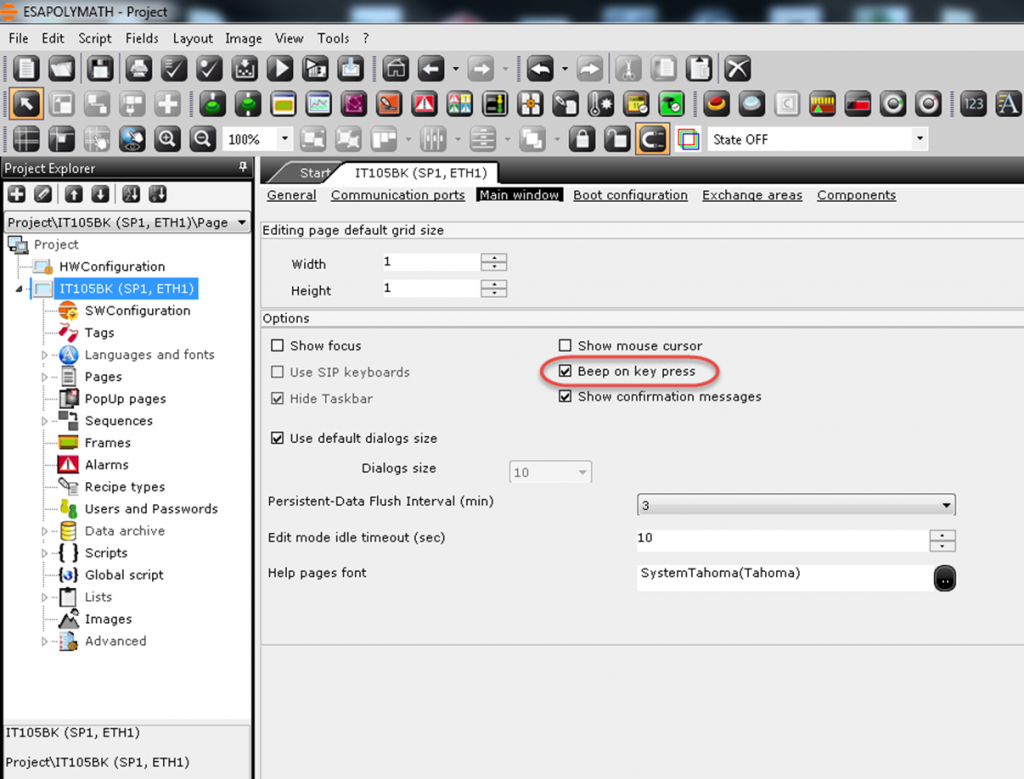Select the Main window link
Image resolution: width=1024 pixels, height=779 pixels.
pos(519,195)
